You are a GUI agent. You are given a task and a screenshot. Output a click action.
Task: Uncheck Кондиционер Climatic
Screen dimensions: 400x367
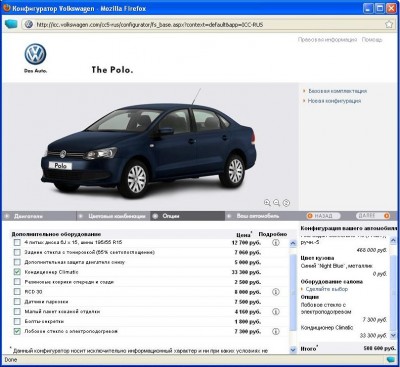click(17, 272)
